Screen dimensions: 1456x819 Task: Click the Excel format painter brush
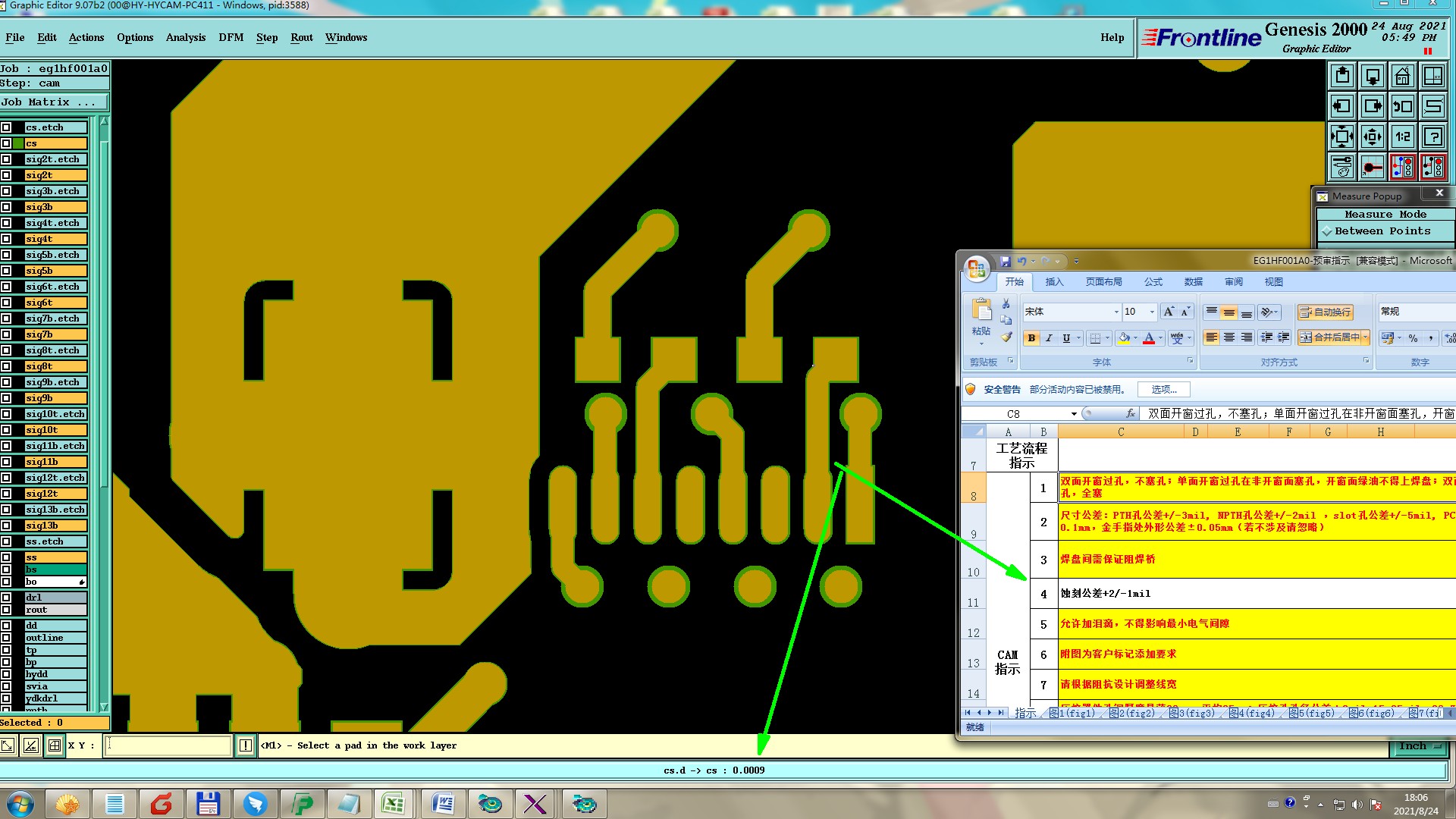[1006, 337]
